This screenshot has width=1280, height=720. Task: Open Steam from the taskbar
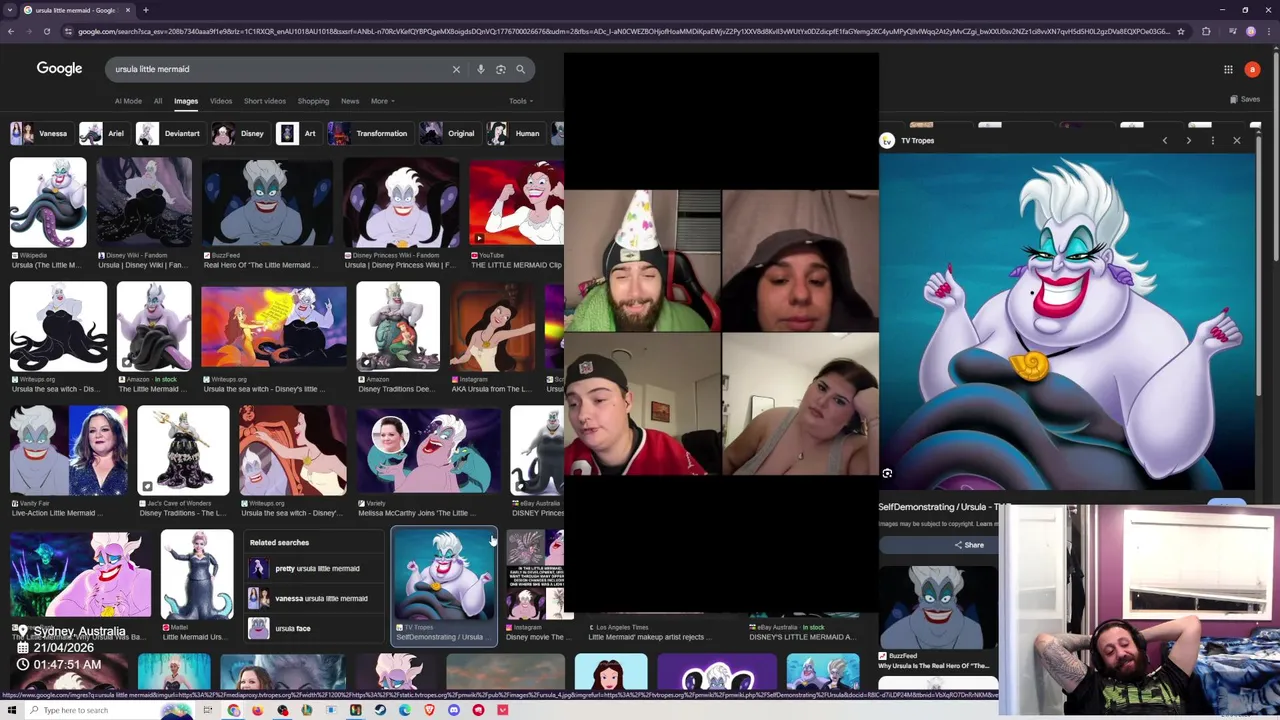tap(380, 710)
